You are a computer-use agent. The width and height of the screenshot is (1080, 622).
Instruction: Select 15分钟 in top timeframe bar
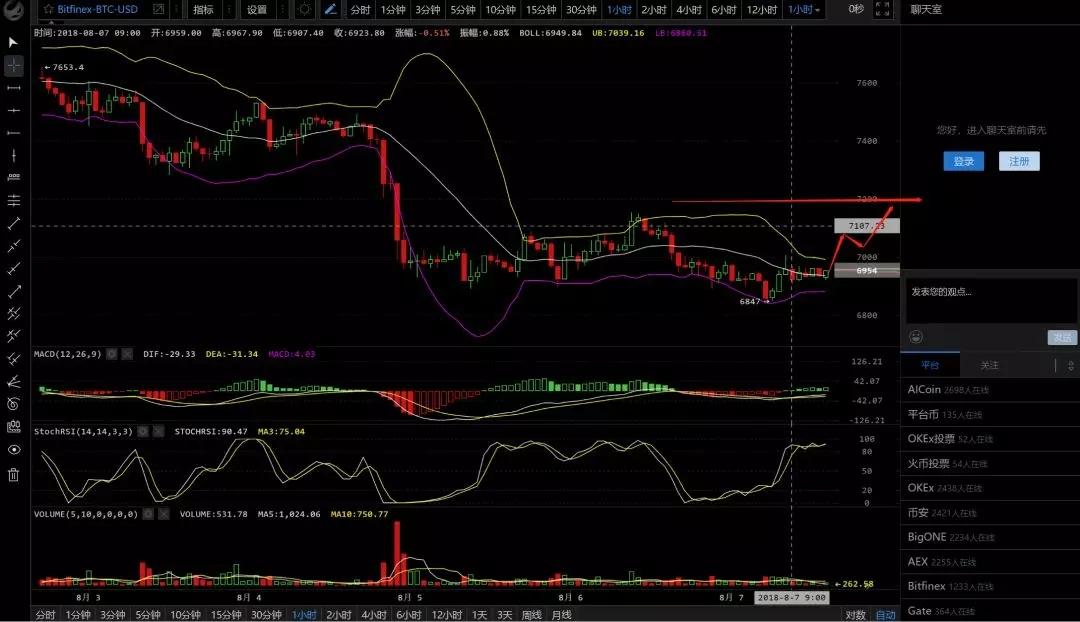pyautogui.click(x=541, y=10)
